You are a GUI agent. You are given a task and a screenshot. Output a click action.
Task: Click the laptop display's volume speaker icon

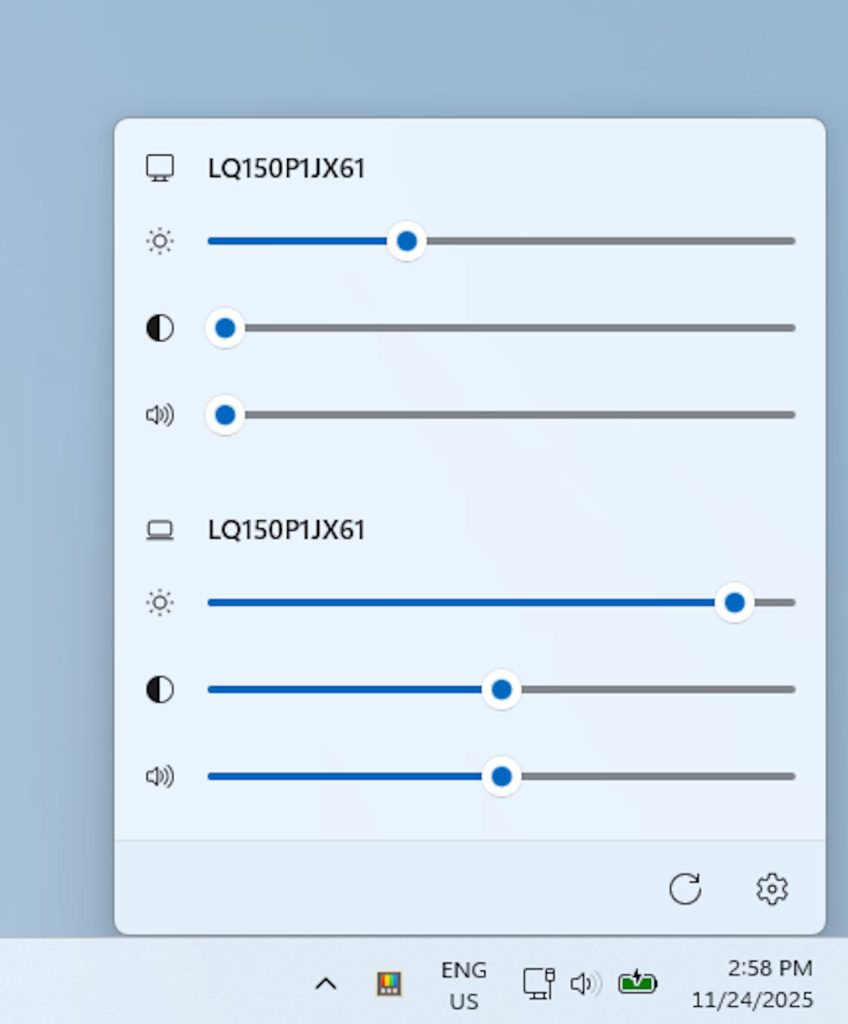pyautogui.click(x=160, y=777)
